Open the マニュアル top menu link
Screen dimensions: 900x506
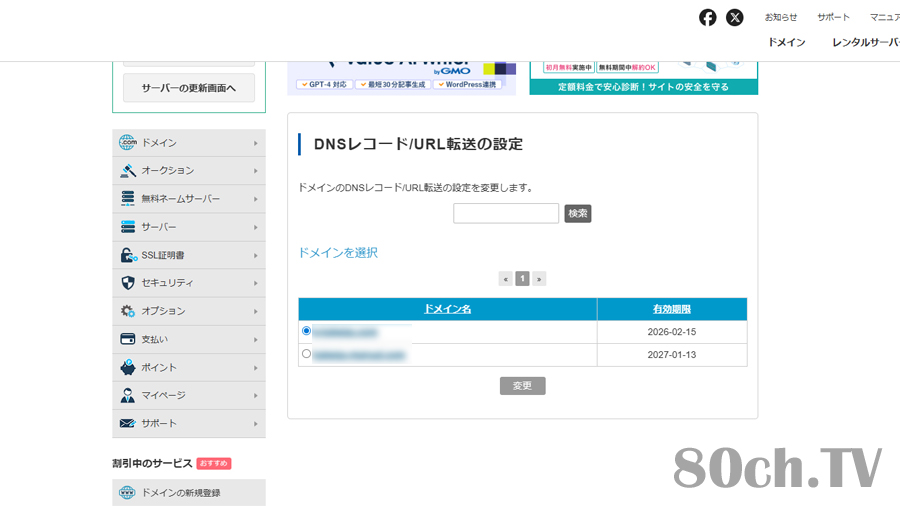pos(885,17)
